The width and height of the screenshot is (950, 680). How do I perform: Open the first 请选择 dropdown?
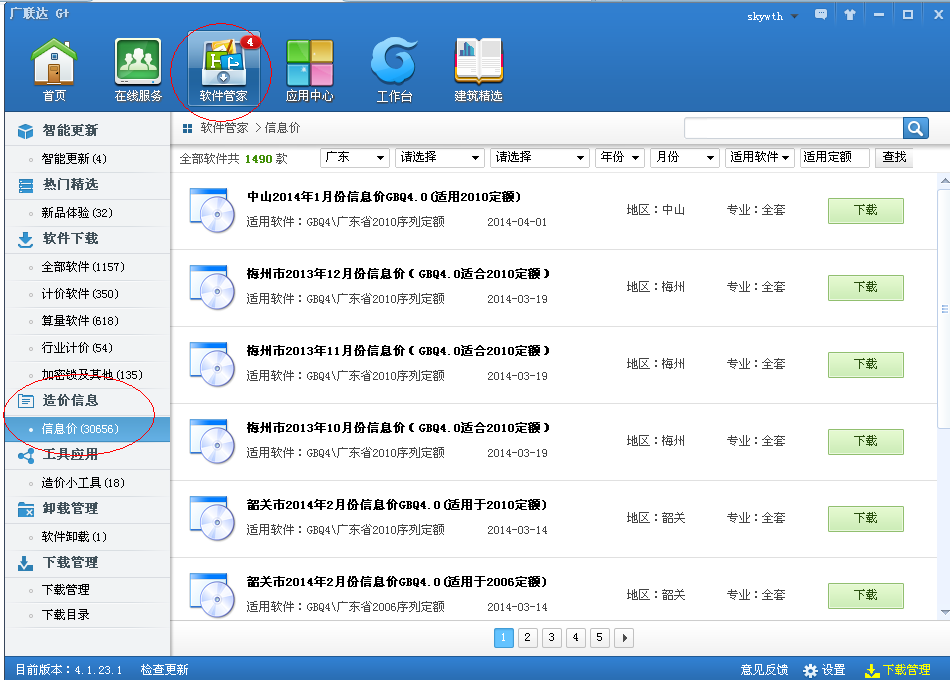(439, 158)
